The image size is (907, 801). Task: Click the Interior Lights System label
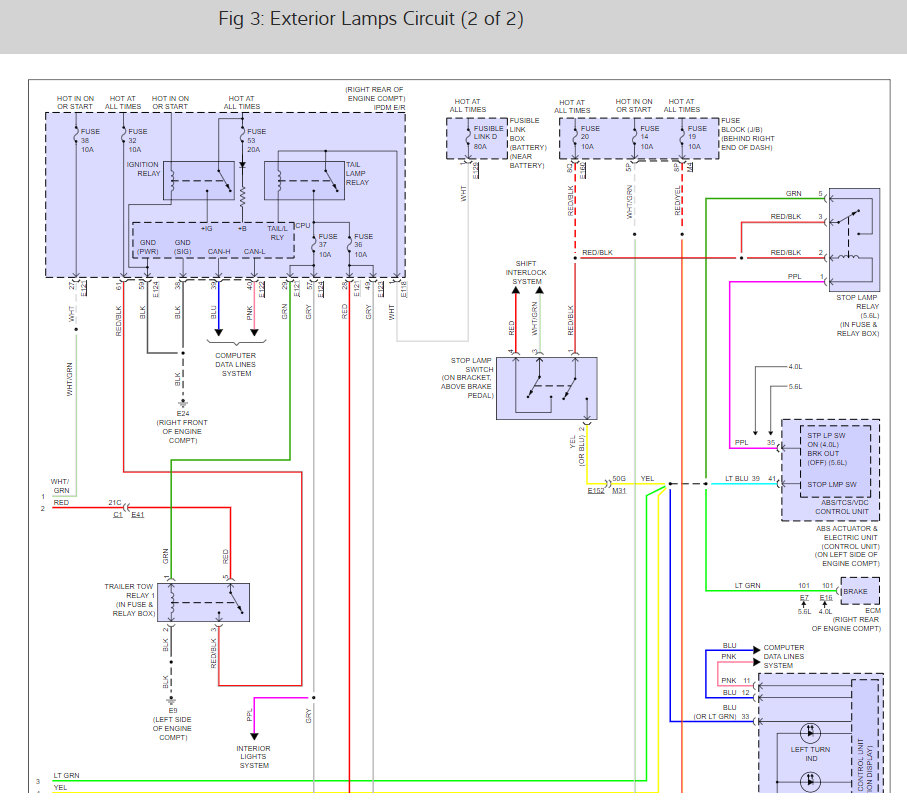click(x=254, y=756)
